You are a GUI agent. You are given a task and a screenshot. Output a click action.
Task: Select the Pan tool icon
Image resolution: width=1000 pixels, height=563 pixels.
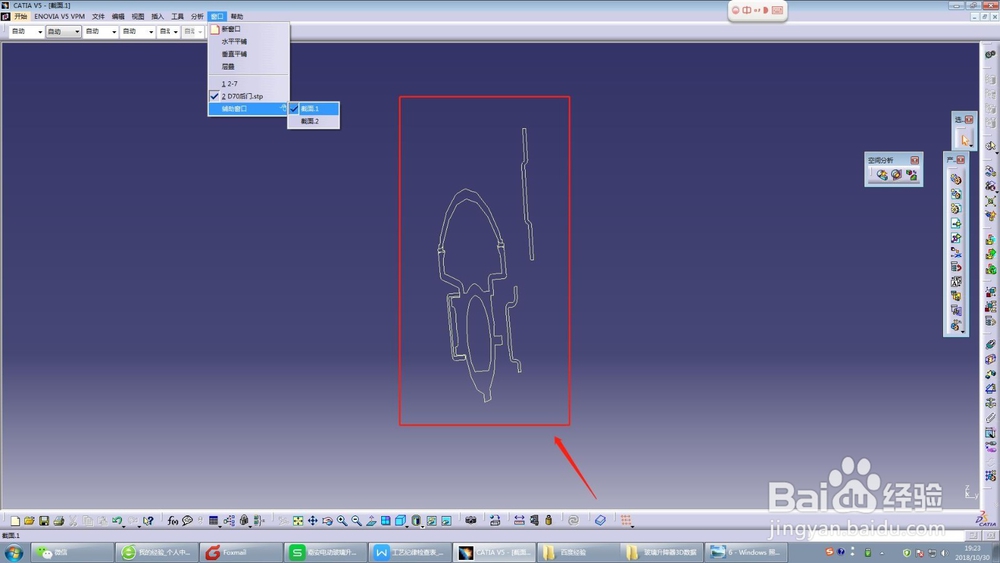click(x=312, y=521)
